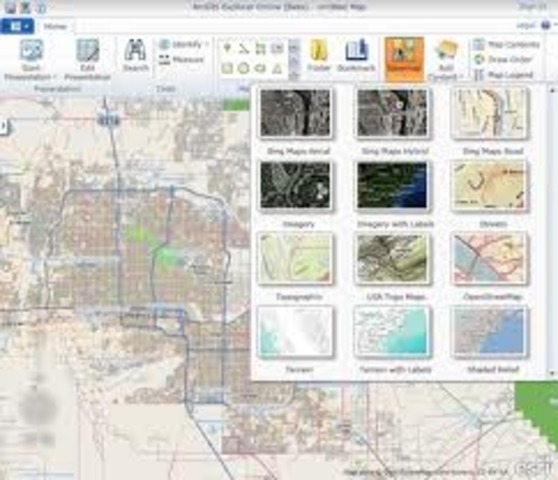Image resolution: width=558 pixels, height=480 pixels.
Task: Click the Bookmark icon
Action: click(x=356, y=50)
